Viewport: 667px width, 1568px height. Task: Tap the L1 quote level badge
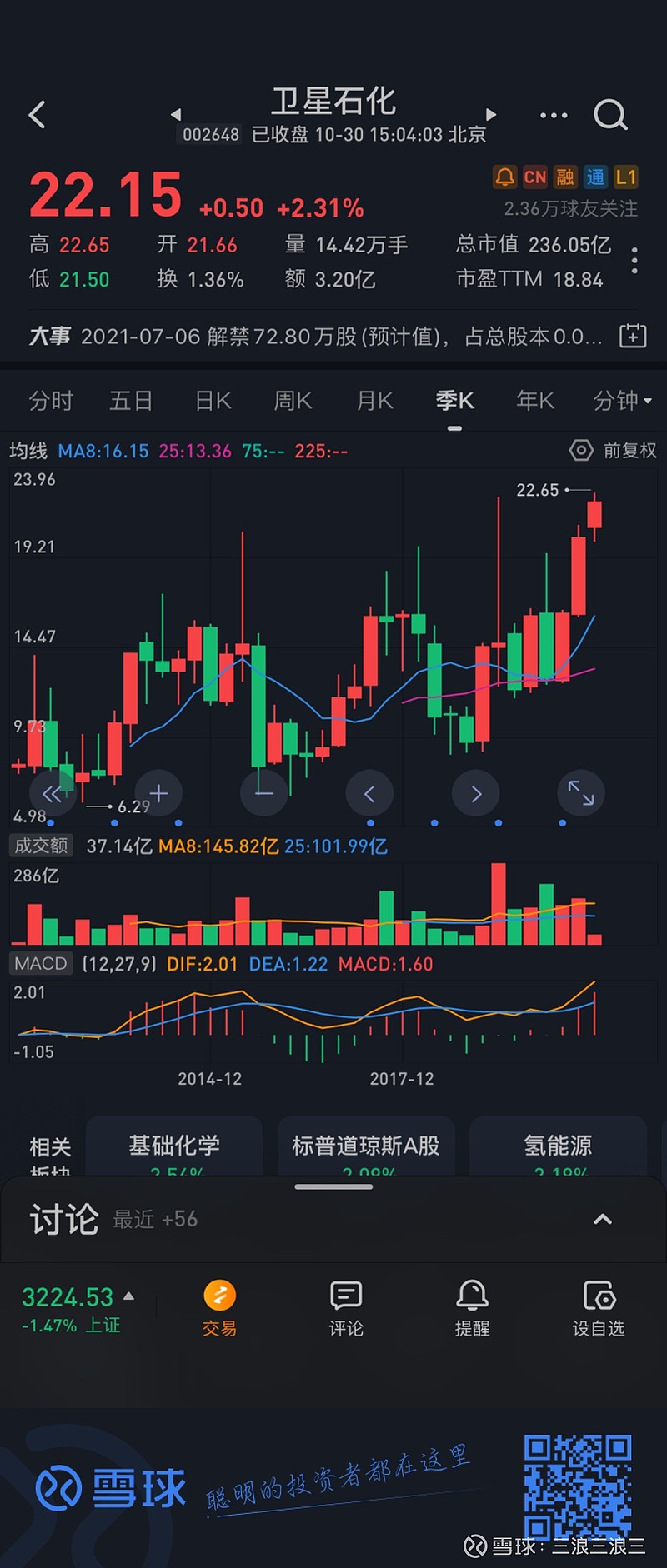pos(625,177)
